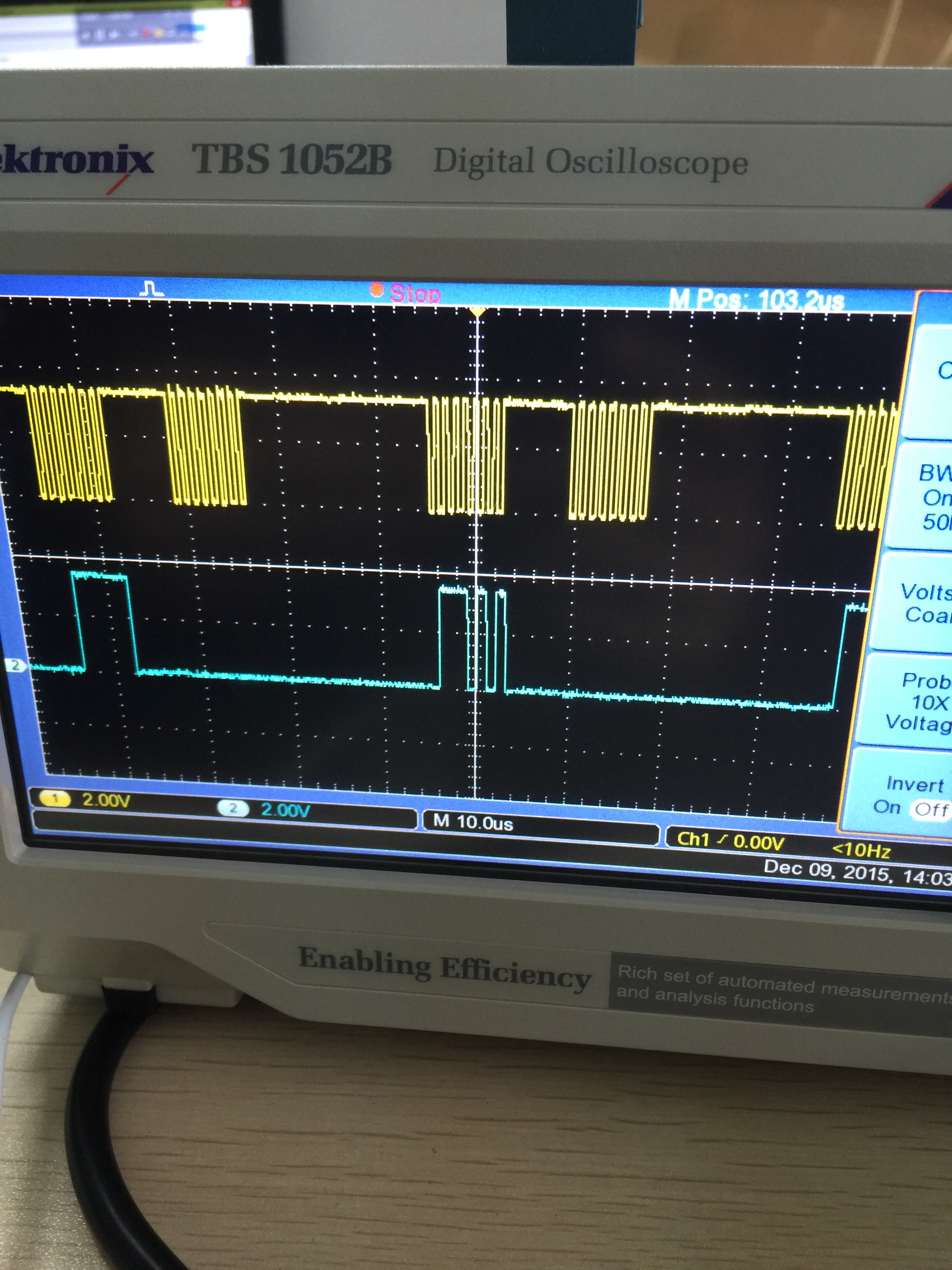
Task: Toggle Invert to On
Action: click(x=887, y=807)
